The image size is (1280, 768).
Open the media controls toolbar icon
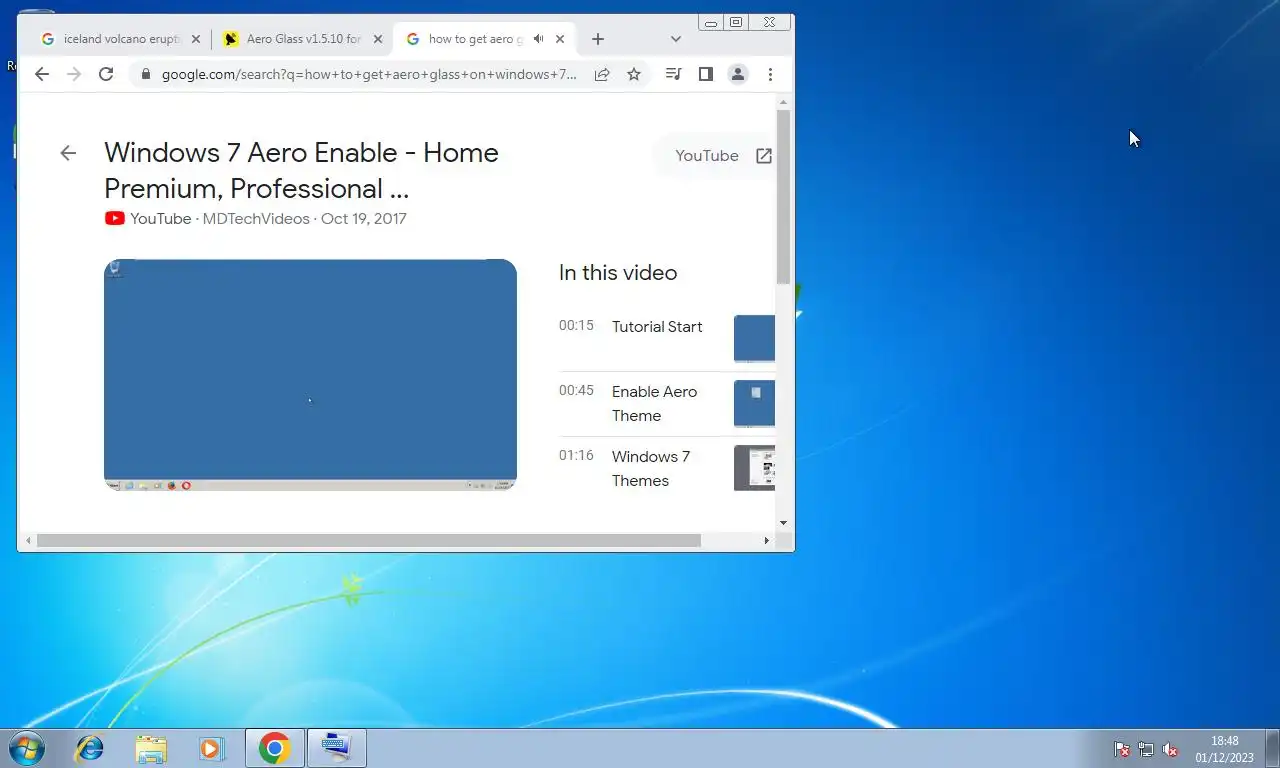tap(674, 74)
